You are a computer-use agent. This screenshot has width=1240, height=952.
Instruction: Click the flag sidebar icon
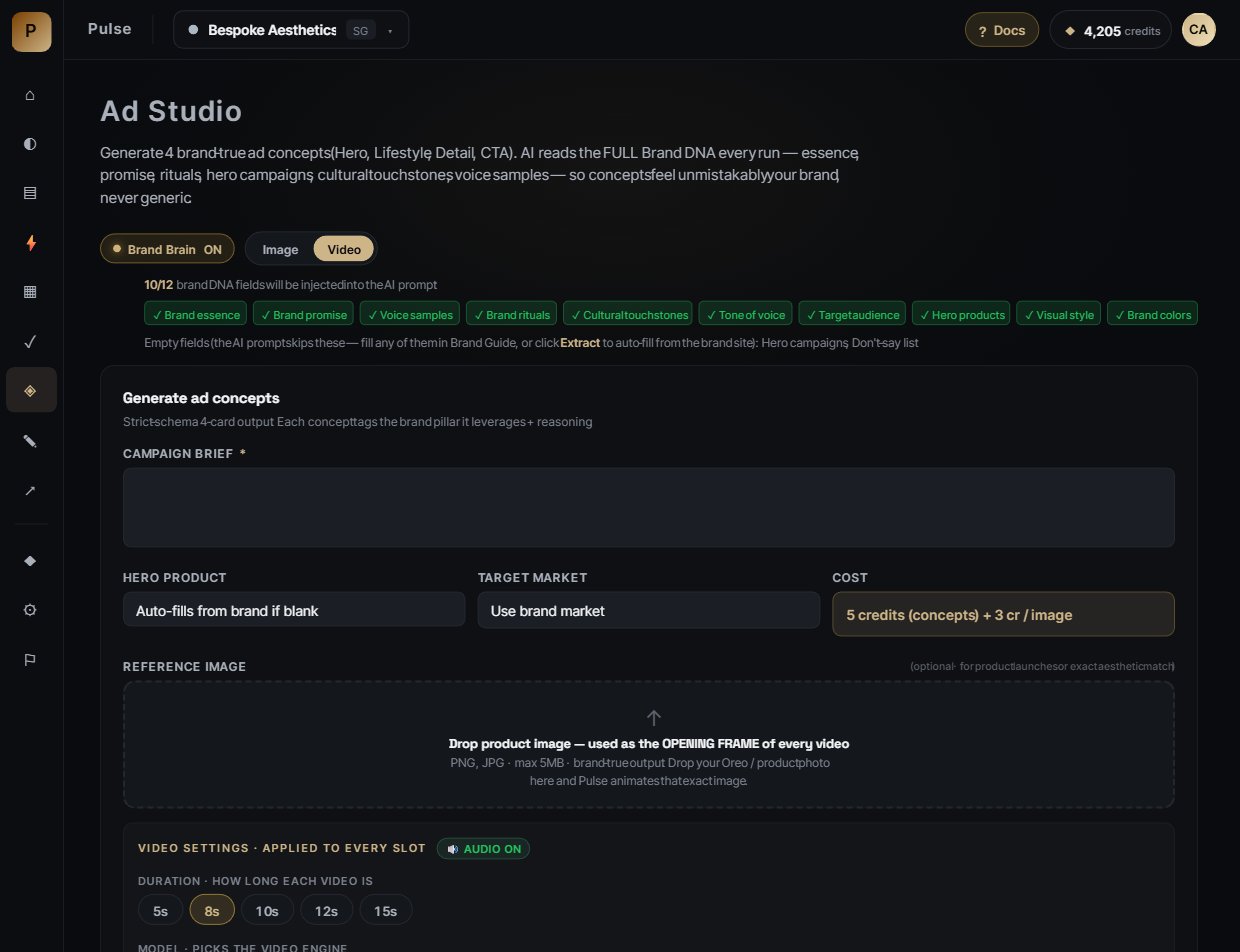30,660
